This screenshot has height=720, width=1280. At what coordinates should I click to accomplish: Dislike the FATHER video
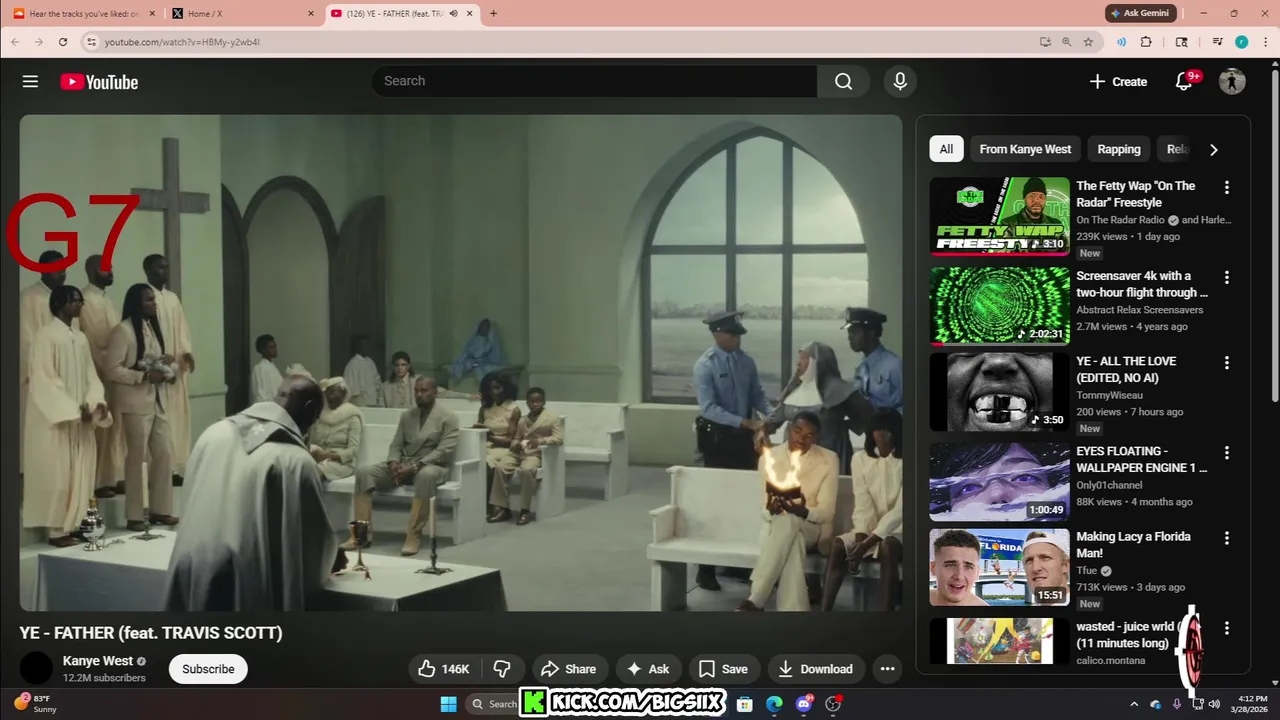click(502, 669)
